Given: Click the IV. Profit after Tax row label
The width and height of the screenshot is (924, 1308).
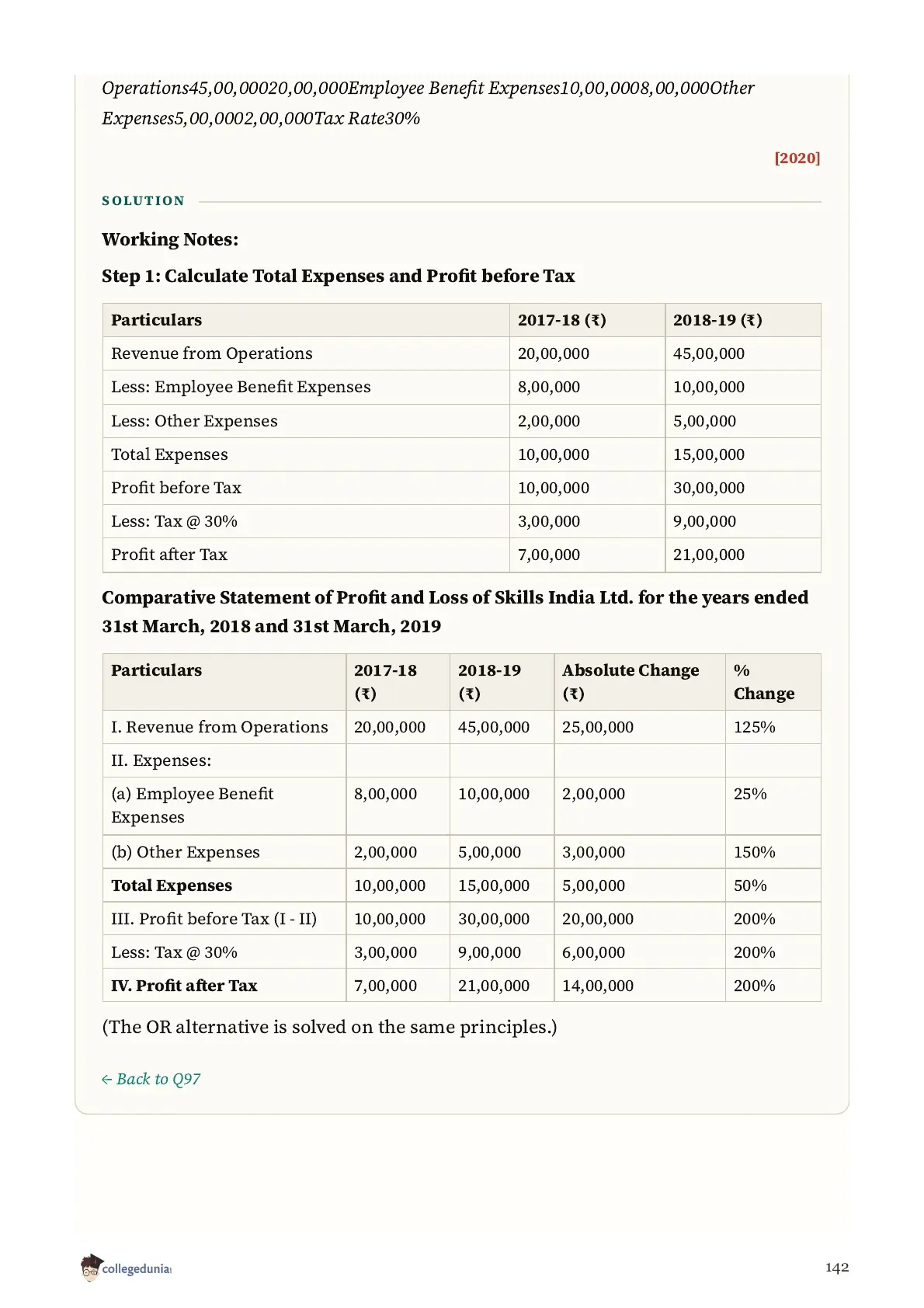Looking at the screenshot, I should (184, 986).
